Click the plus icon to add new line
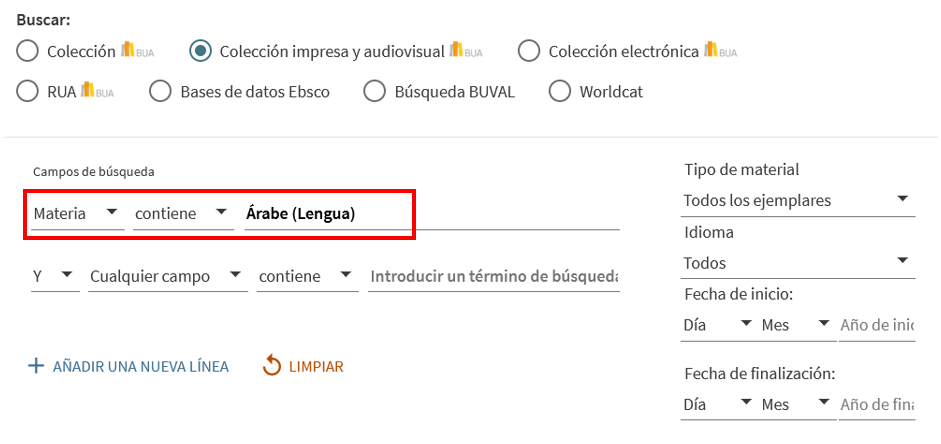Image resolution: width=941 pixels, height=444 pixels. [x=36, y=366]
